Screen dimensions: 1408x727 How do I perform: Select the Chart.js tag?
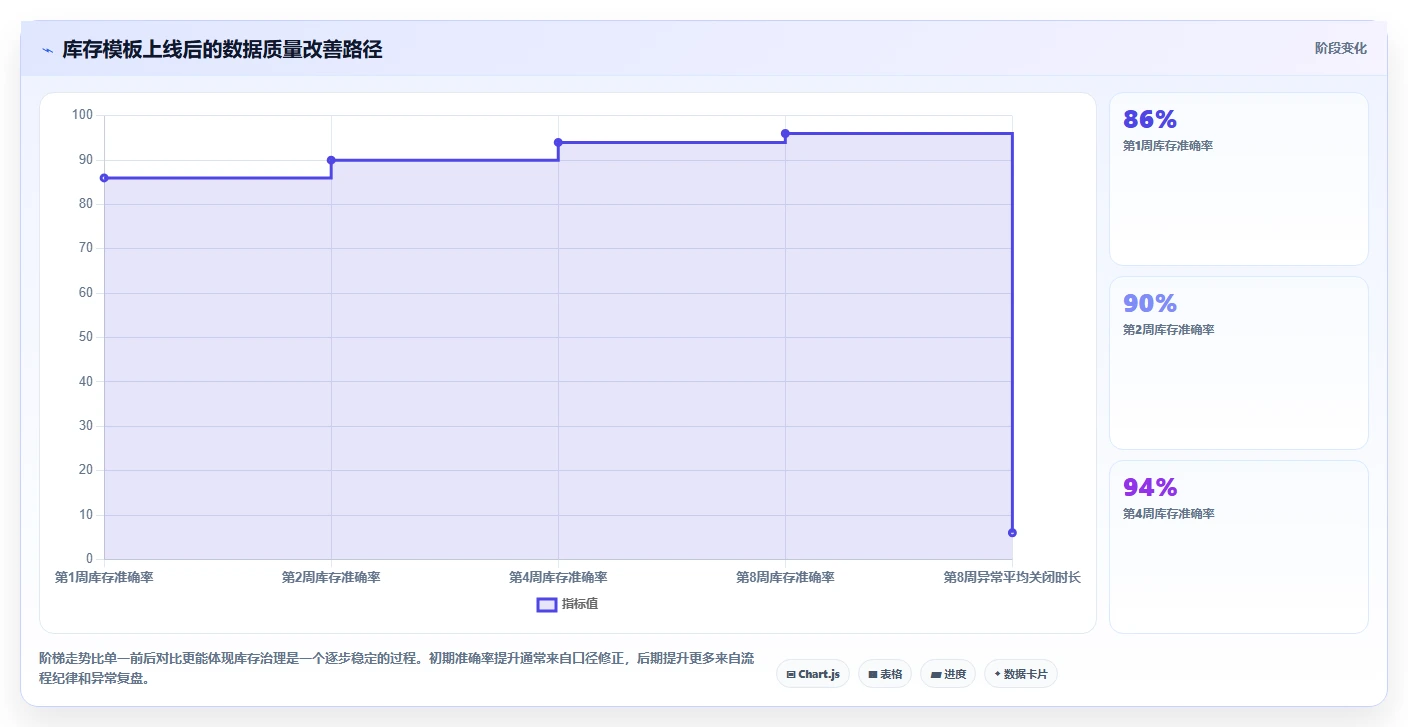point(813,674)
